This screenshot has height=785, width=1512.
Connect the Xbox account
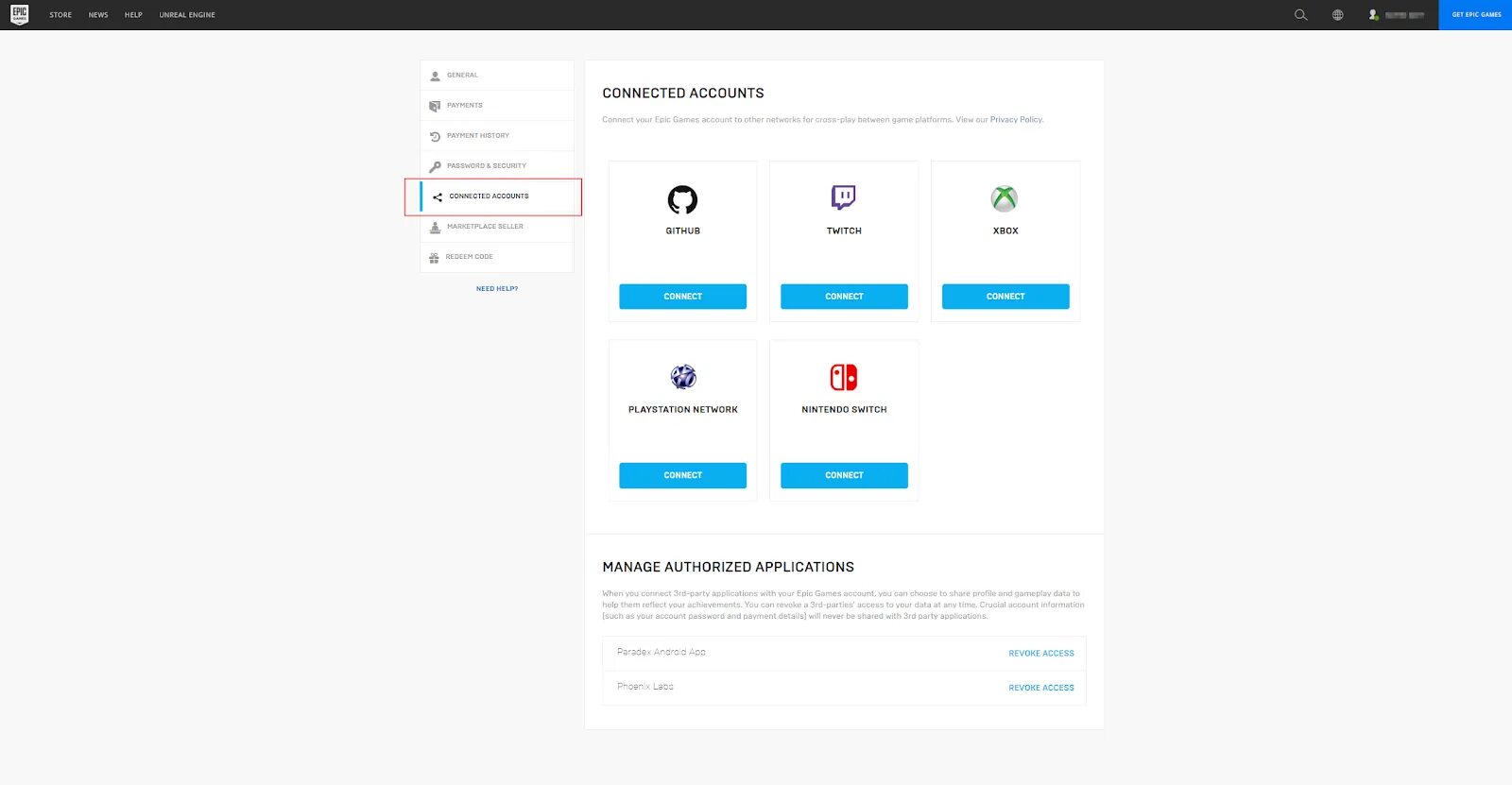point(1005,297)
